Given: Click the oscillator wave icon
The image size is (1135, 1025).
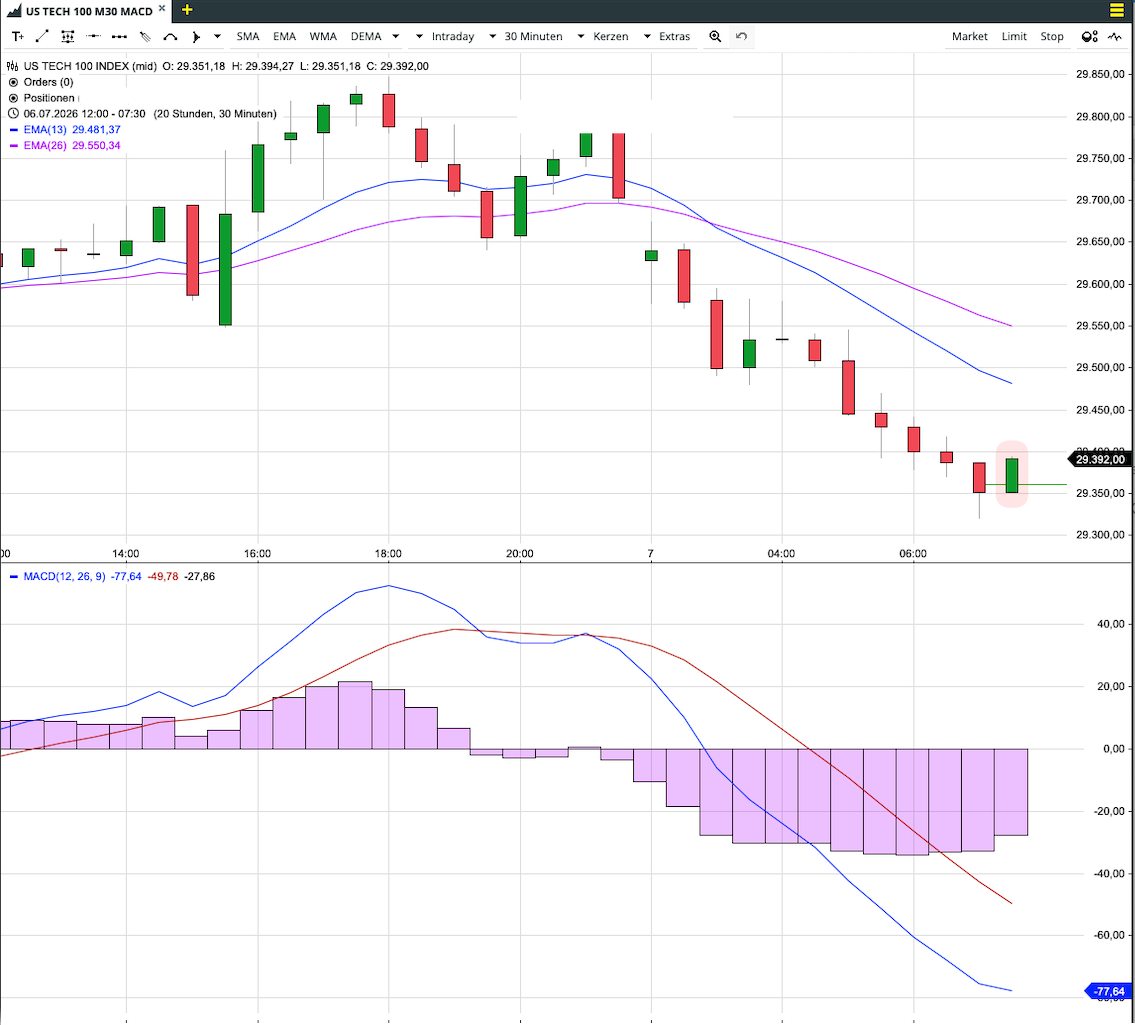Looking at the screenshot, I should [x=1115, y=36].
